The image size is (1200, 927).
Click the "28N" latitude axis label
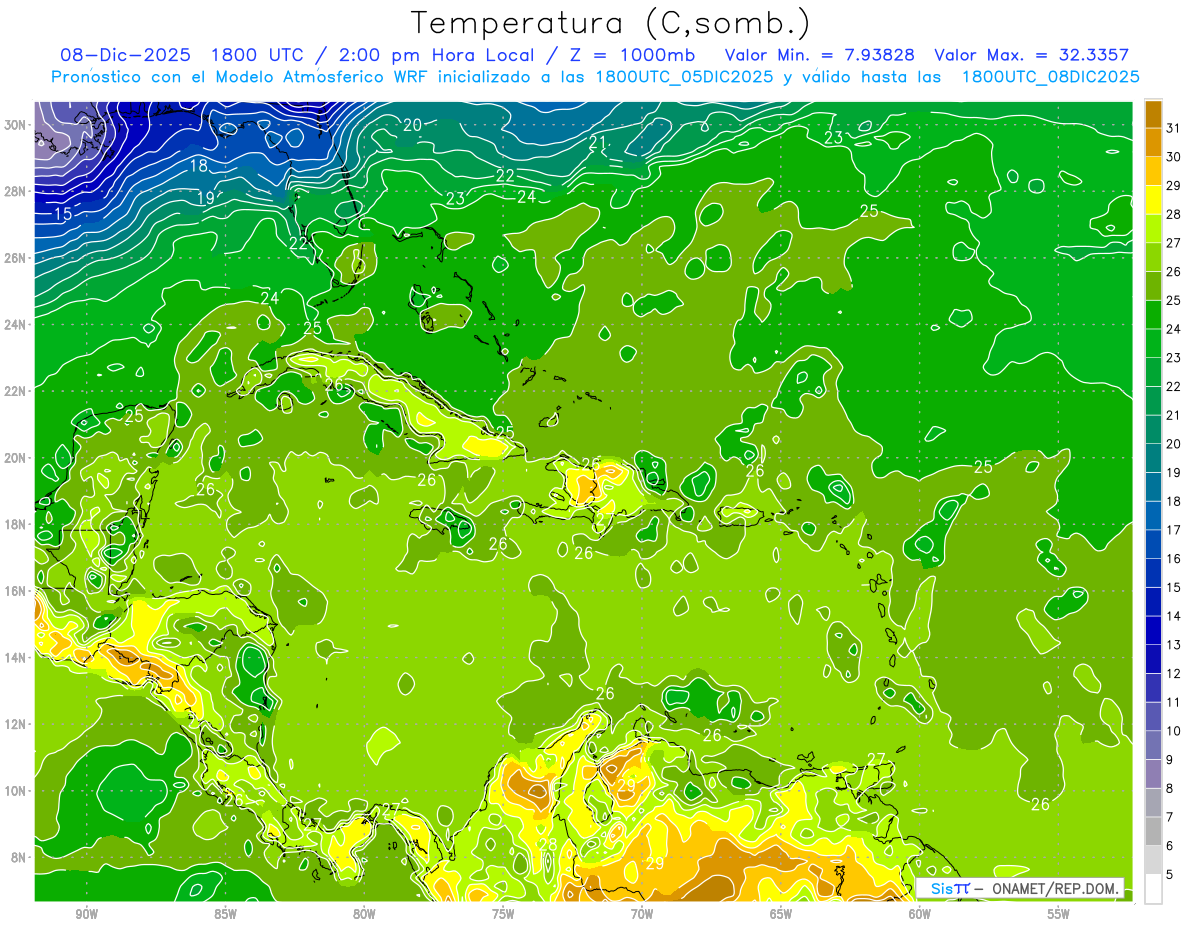coord(16,191)
